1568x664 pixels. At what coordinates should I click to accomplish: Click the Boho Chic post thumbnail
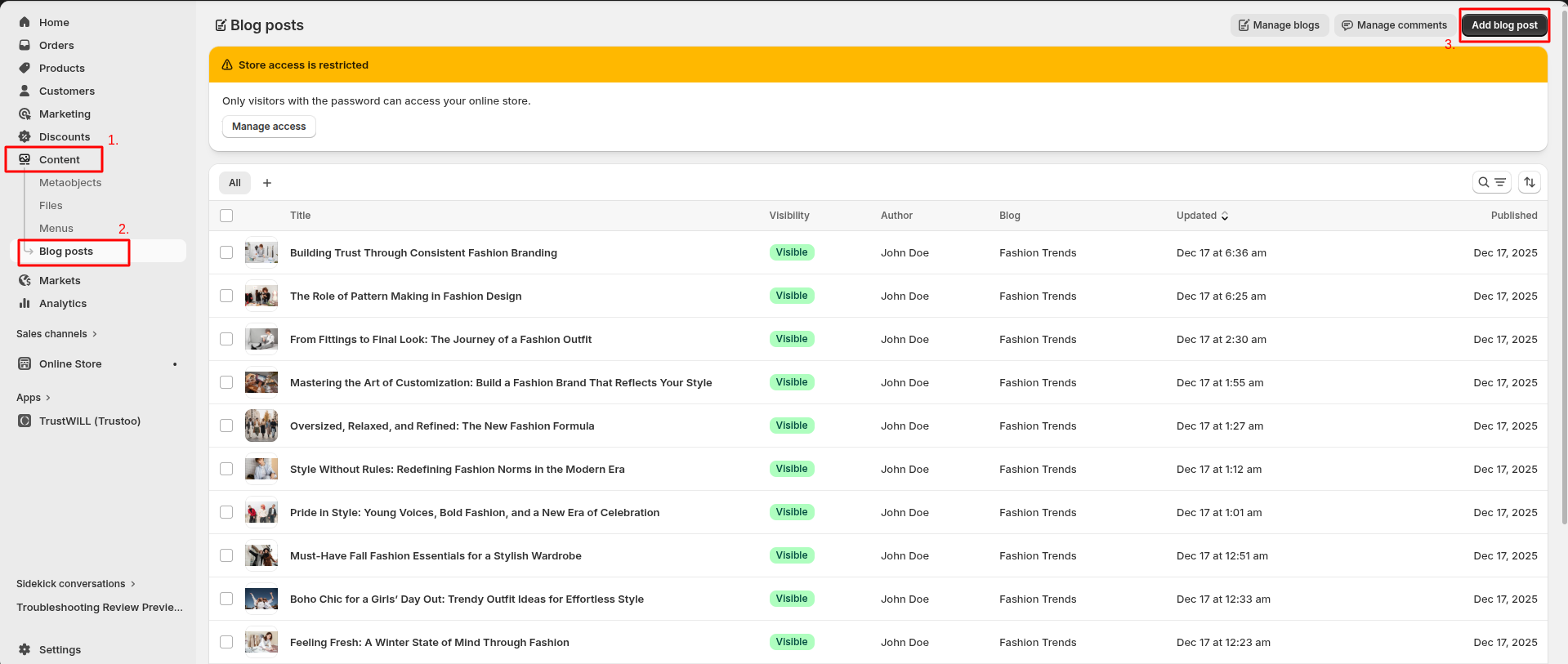pyautogui.click(x=261, y=599)
